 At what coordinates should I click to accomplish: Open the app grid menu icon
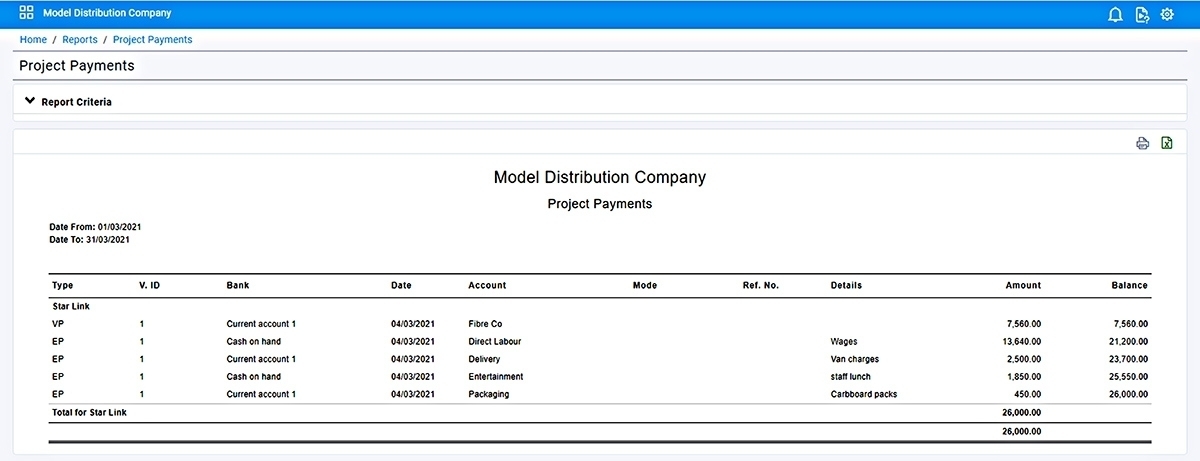pos(27,14)
